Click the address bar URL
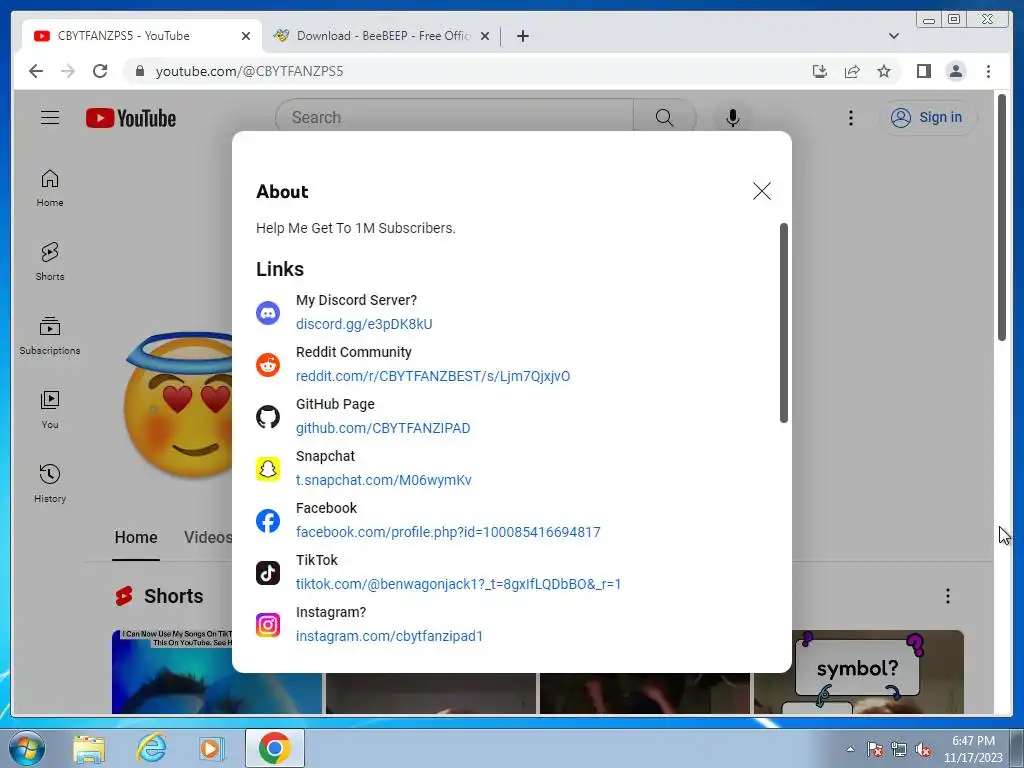Screen dimensions: 1024x768 [249, 71]
